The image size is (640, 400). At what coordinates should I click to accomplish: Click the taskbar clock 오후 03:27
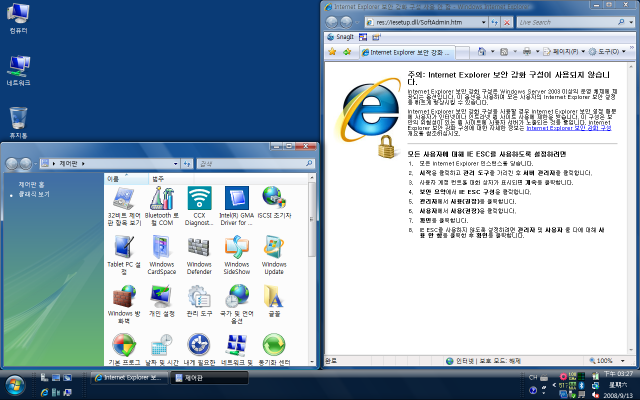[618, 374]
